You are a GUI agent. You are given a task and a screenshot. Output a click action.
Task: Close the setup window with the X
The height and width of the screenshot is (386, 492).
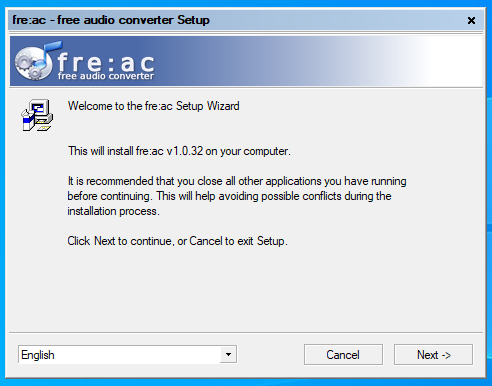pyautogui.click(x=471, y=21)
